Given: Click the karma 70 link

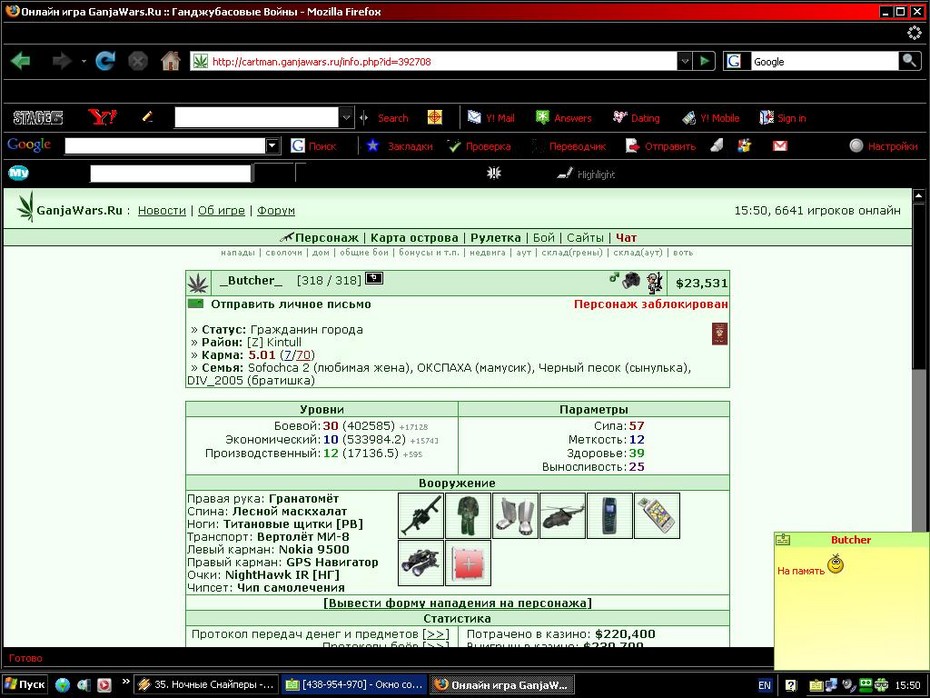Looking at the screenshot, I should [304, 355].
